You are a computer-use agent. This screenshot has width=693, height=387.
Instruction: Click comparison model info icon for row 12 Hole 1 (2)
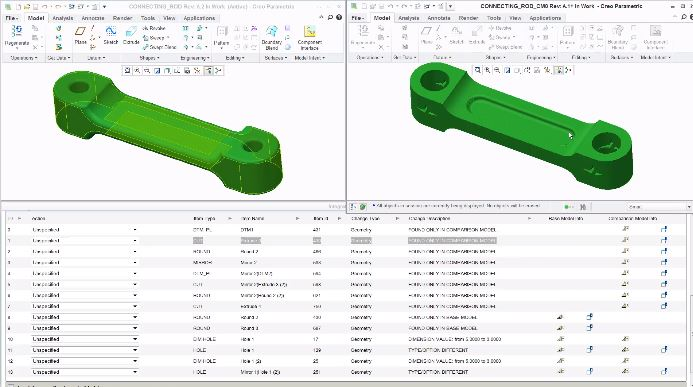(x=625, y=361)
